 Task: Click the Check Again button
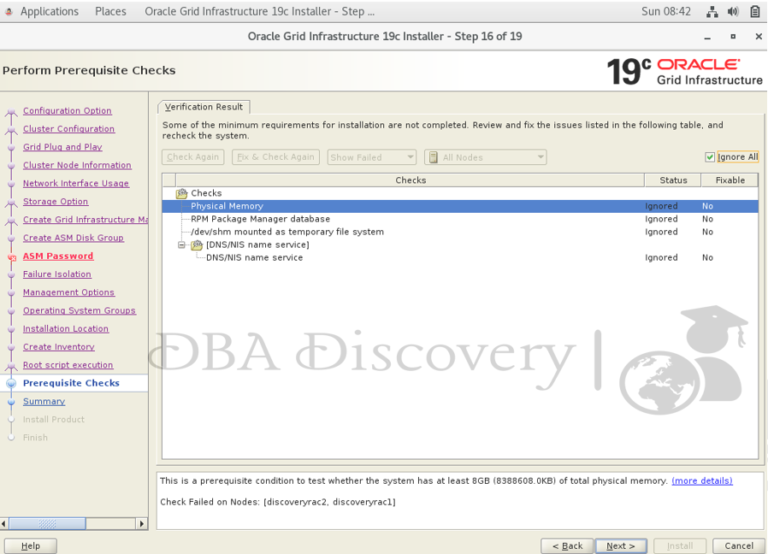coord(193,157)
